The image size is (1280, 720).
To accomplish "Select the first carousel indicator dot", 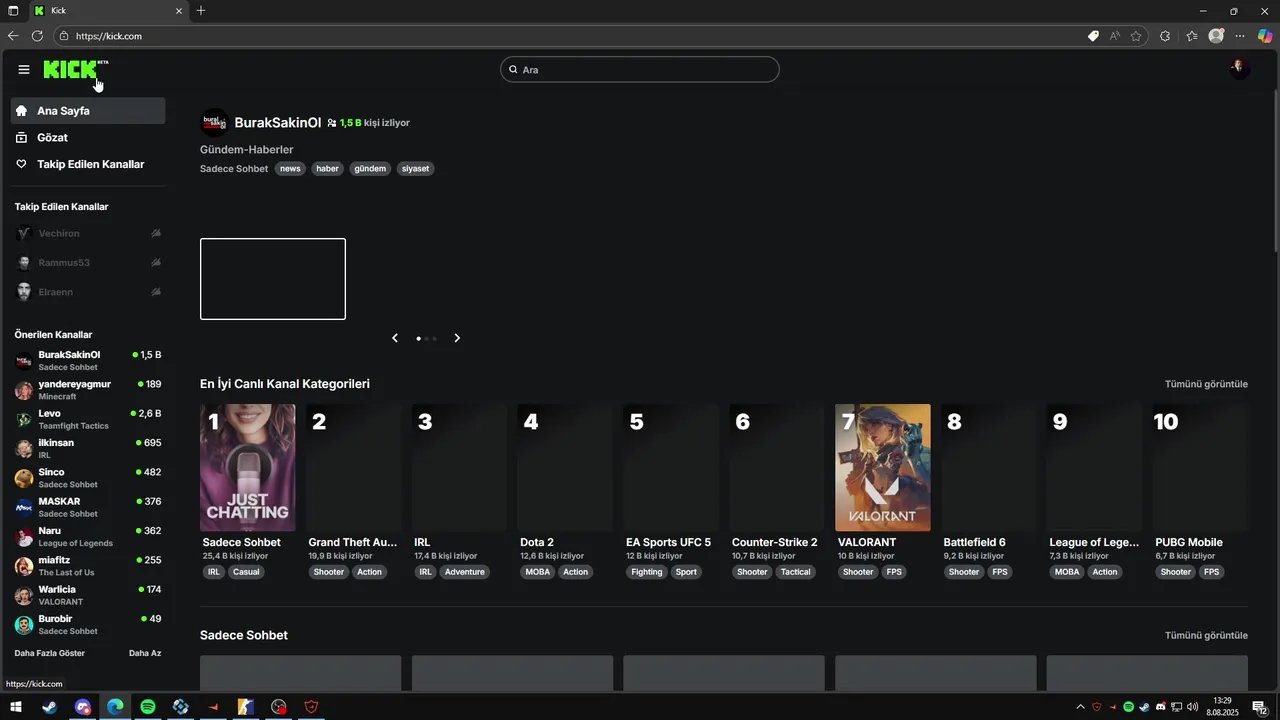I will [418, 338].
